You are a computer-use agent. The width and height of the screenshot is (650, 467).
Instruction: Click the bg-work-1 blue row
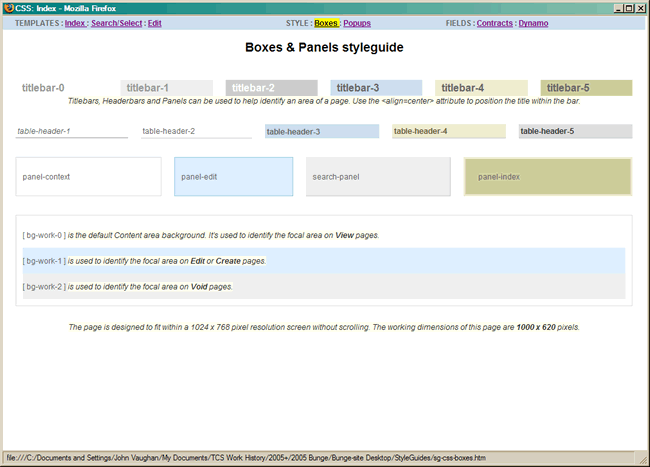pos(324,261)
